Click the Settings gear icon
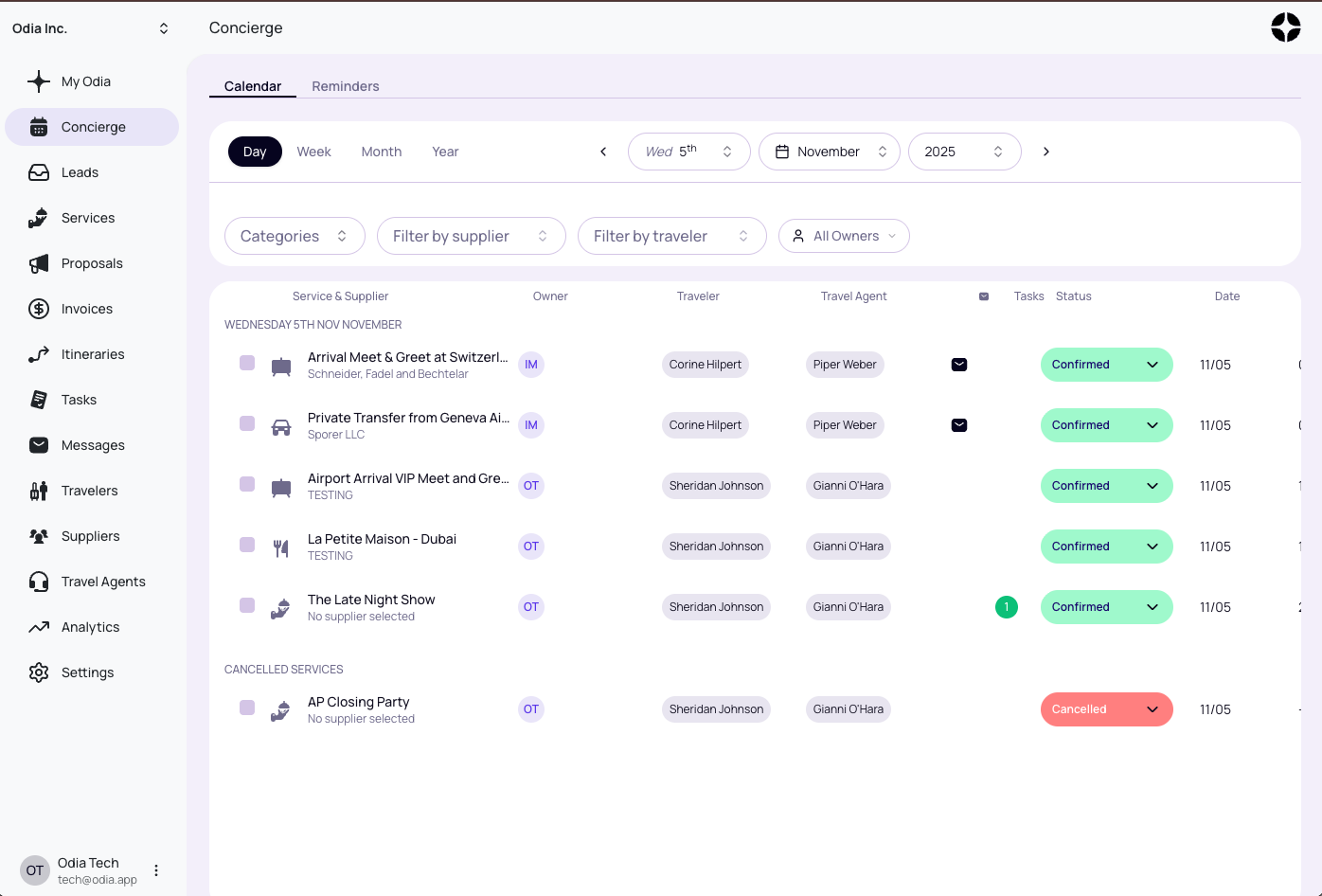 tap(39, 672)
